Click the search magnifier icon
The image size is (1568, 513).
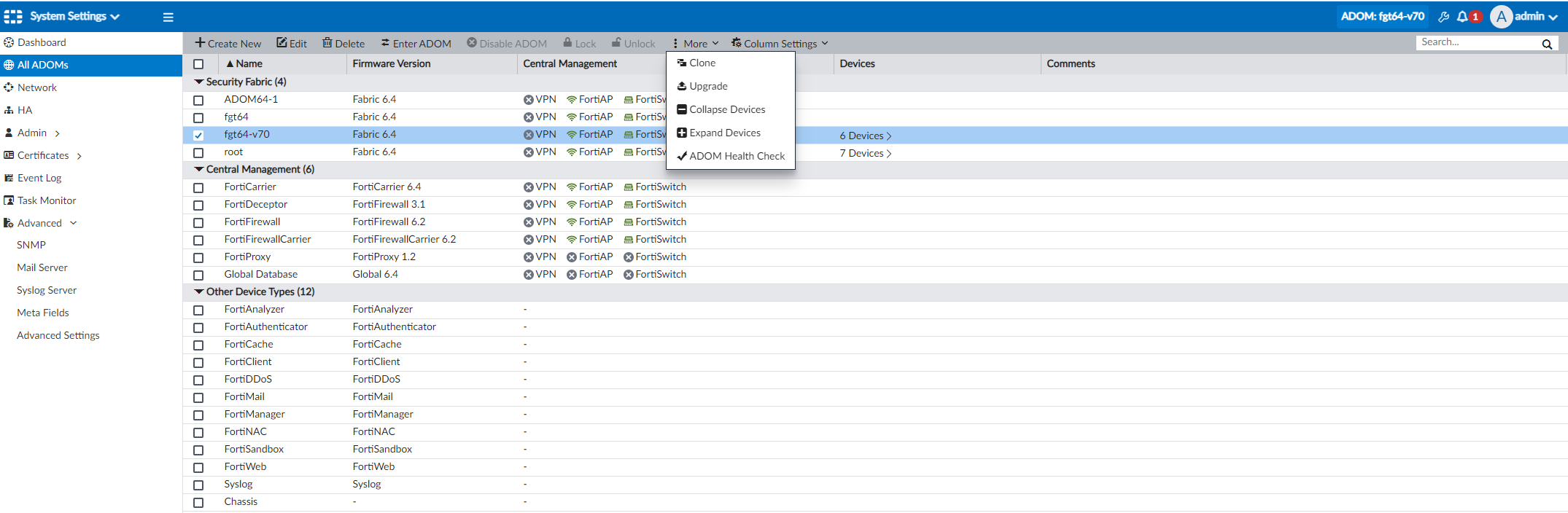coord(1546,44)
